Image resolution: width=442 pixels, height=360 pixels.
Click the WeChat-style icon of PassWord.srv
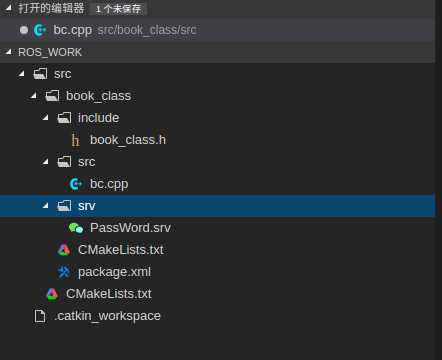pos(76,228)
